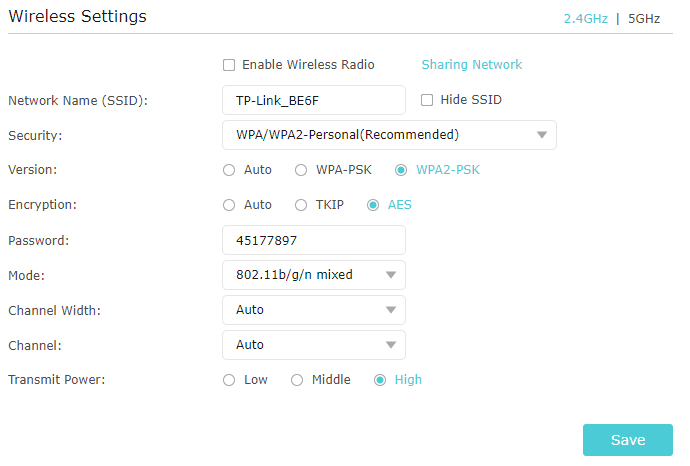Expand the Mode dropdown

pyautogui.click(x=313, y=275)
